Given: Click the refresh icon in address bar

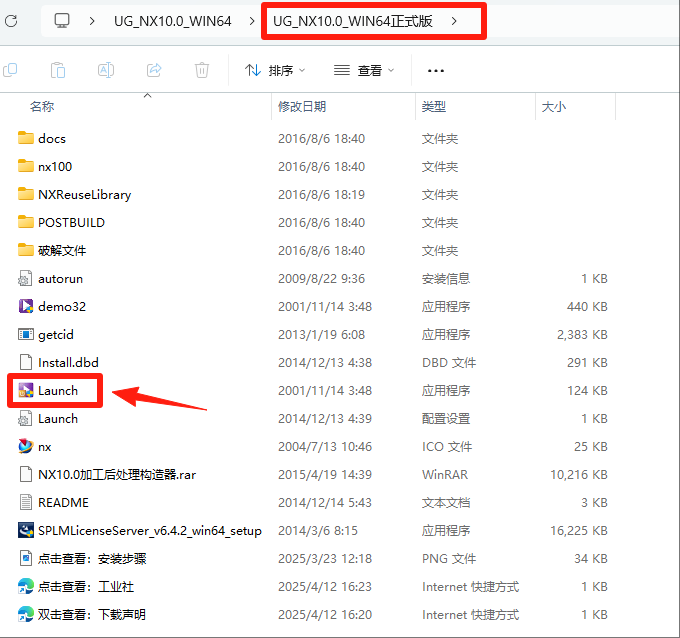Looking at the screenshot, I should (x=11, y=21).
